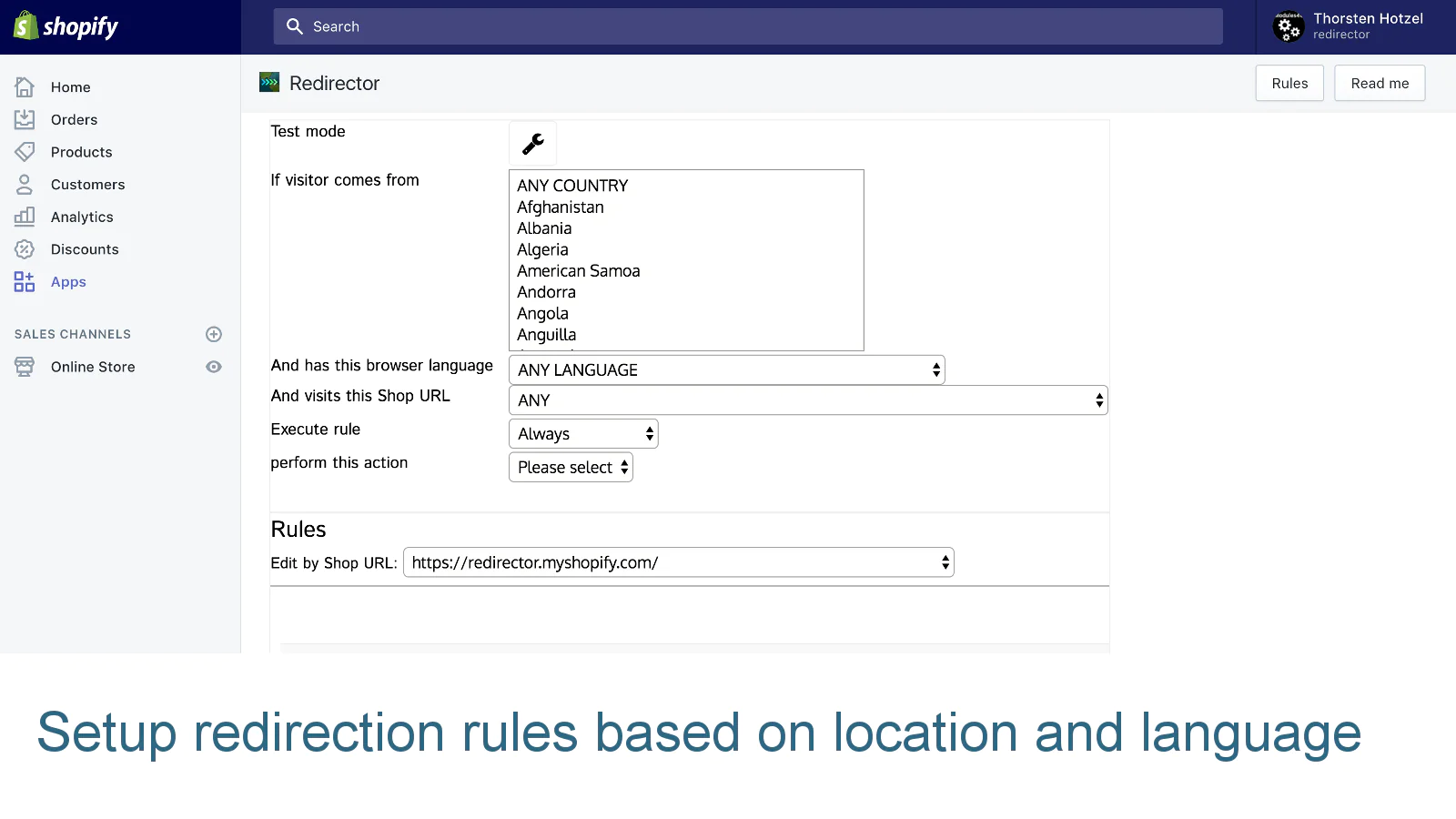1456x819 pixels.
Task: Open the Apps section in sidebar
Action: click(68, 282)
